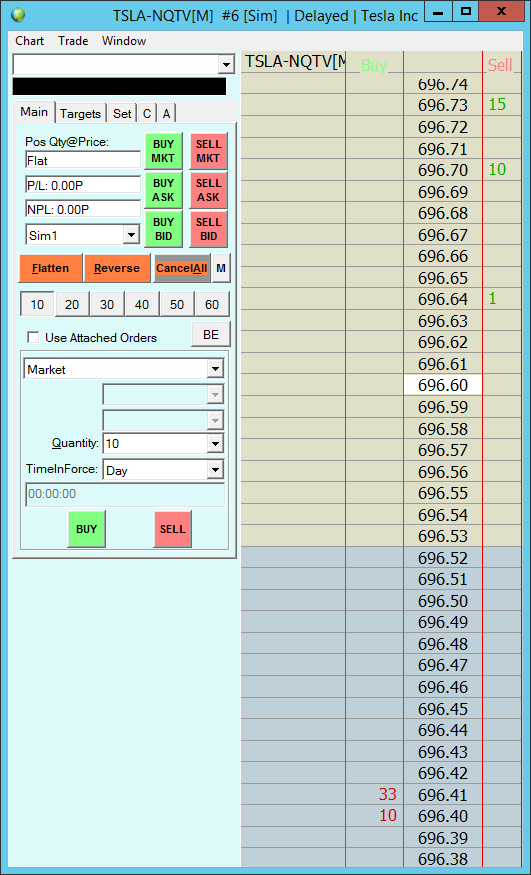Select quantity preset 30

[x=107, y=305]
